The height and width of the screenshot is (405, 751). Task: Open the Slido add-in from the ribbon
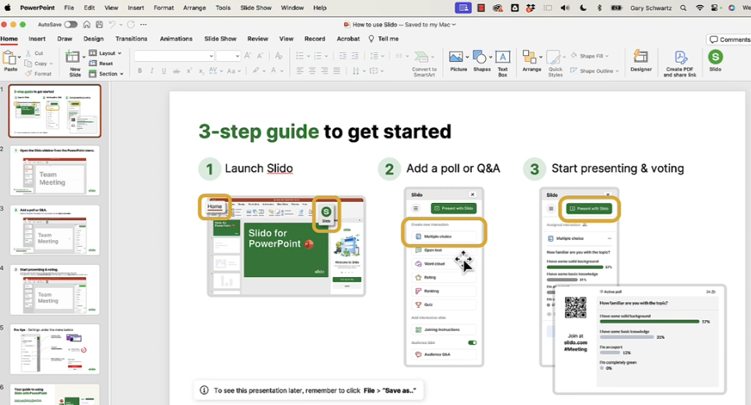coord(715,60)
